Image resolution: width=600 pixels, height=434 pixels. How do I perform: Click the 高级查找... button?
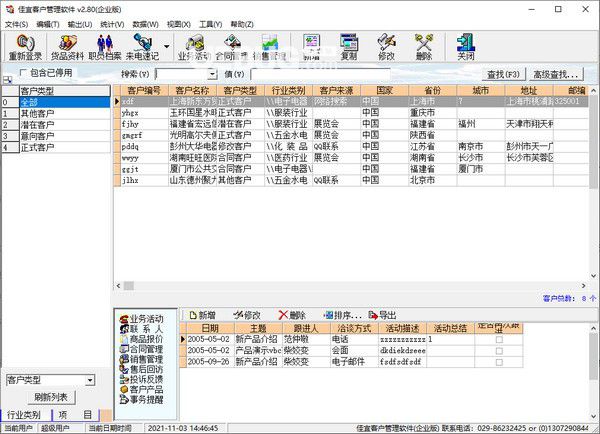pos(556,74)
